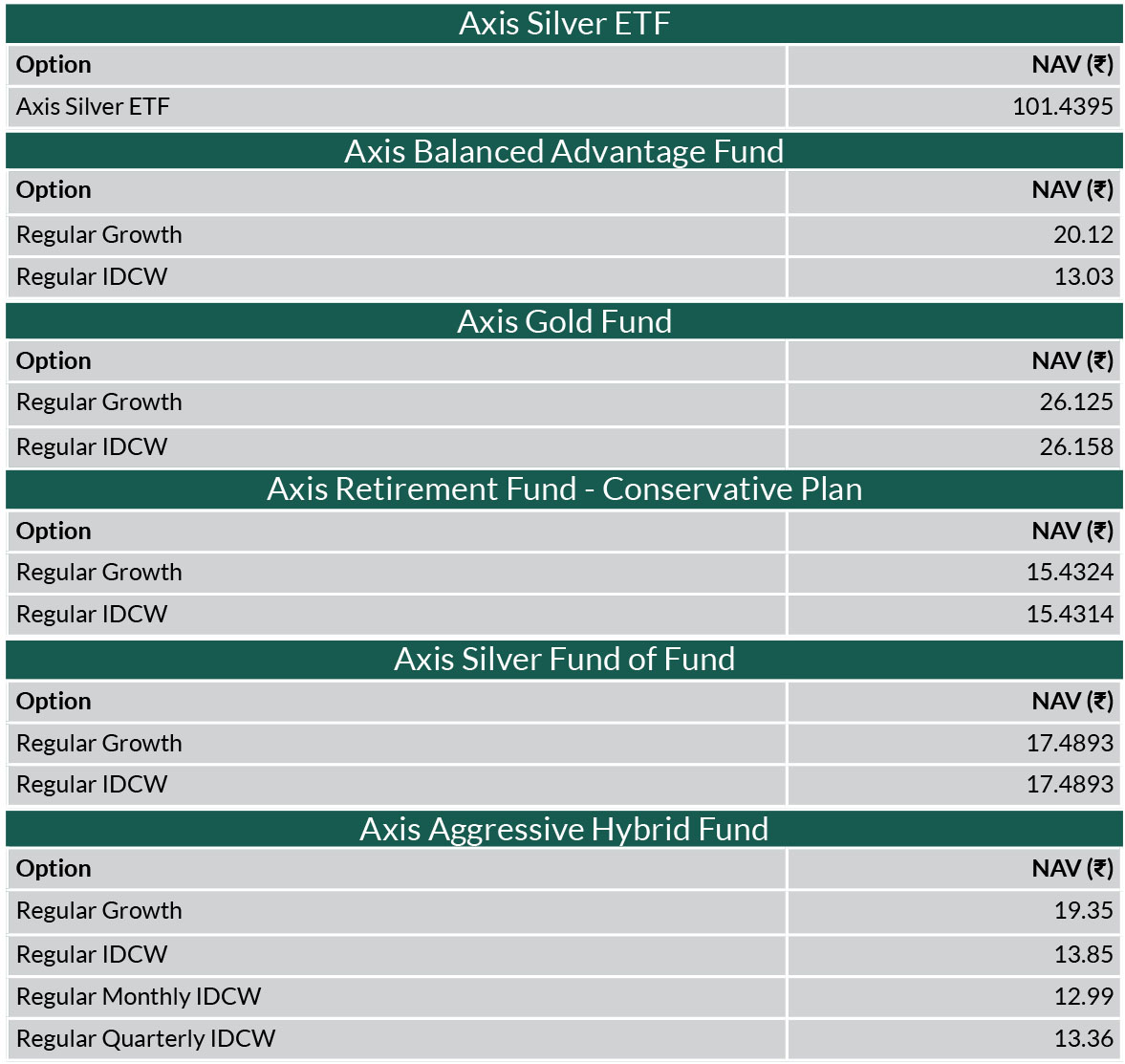
Task: Select the 'Axis Silver ETF' option row cell
Action: pos(397,107)
